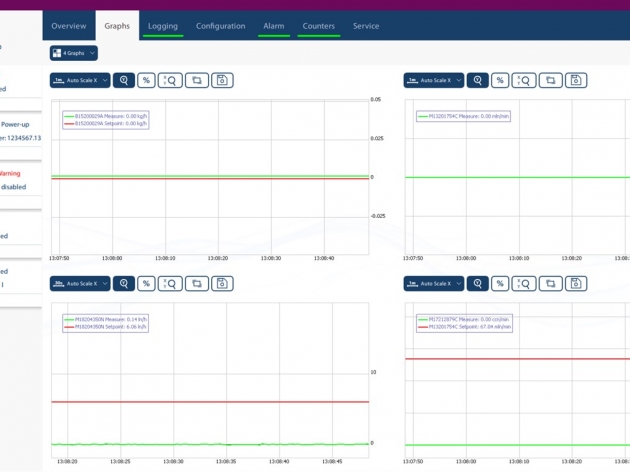Click the vertical zoom icon on the top-right graph
This screenshot has width=630, height=472.
pyautogui.click(x=524, y=80)
